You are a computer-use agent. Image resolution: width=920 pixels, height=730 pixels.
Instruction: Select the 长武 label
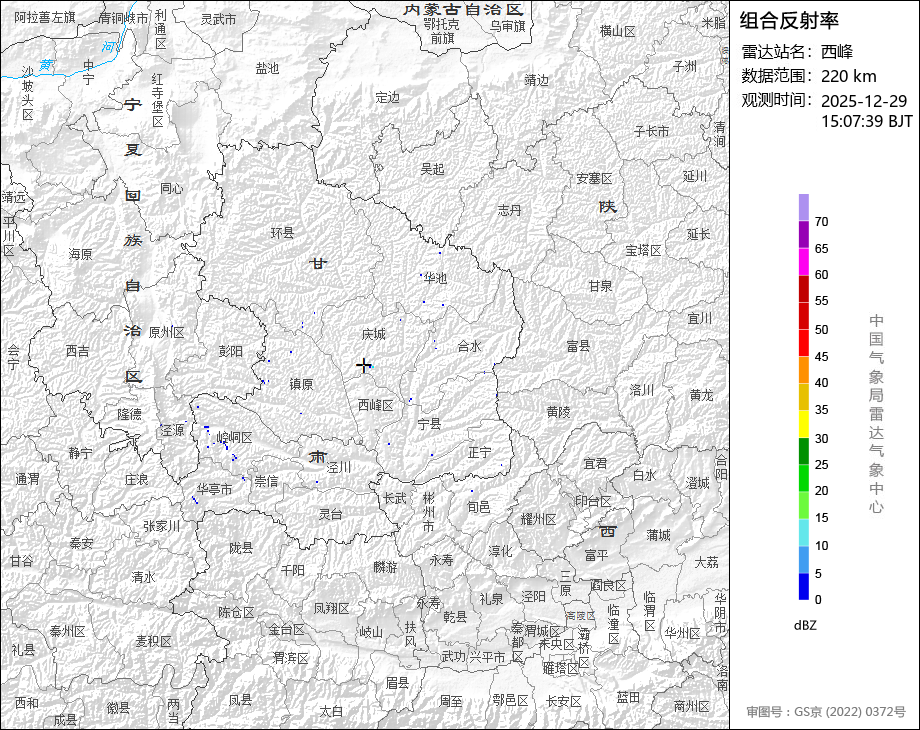tap(395, 498)
